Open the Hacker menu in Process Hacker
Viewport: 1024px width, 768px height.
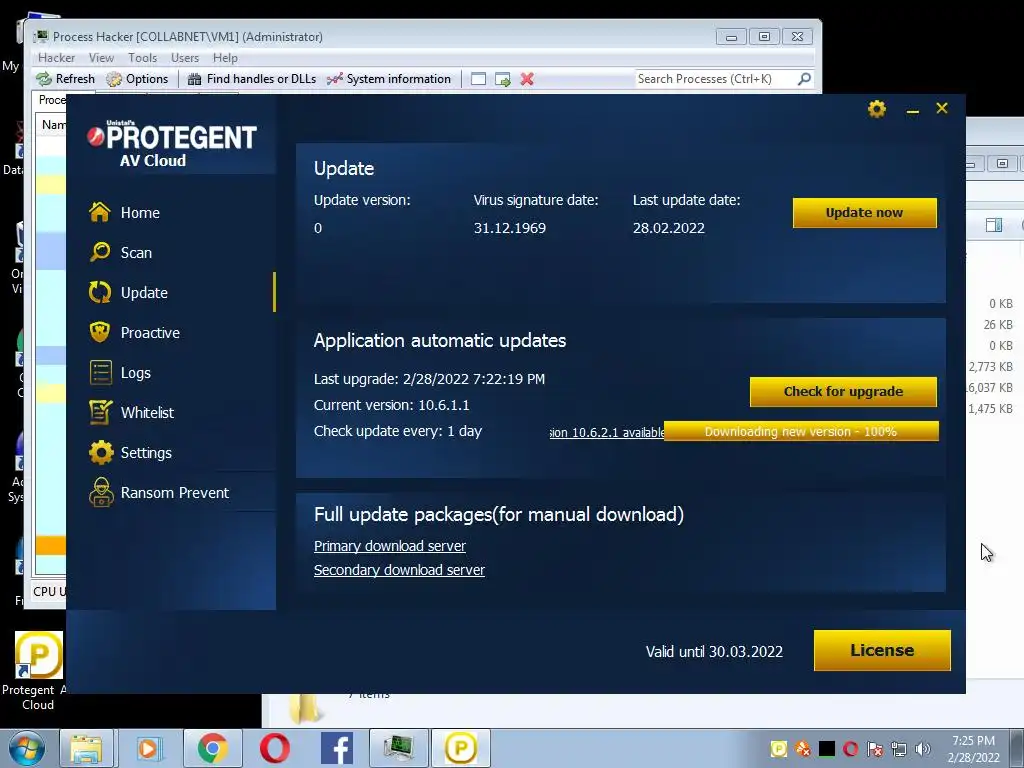pos(56,57)
